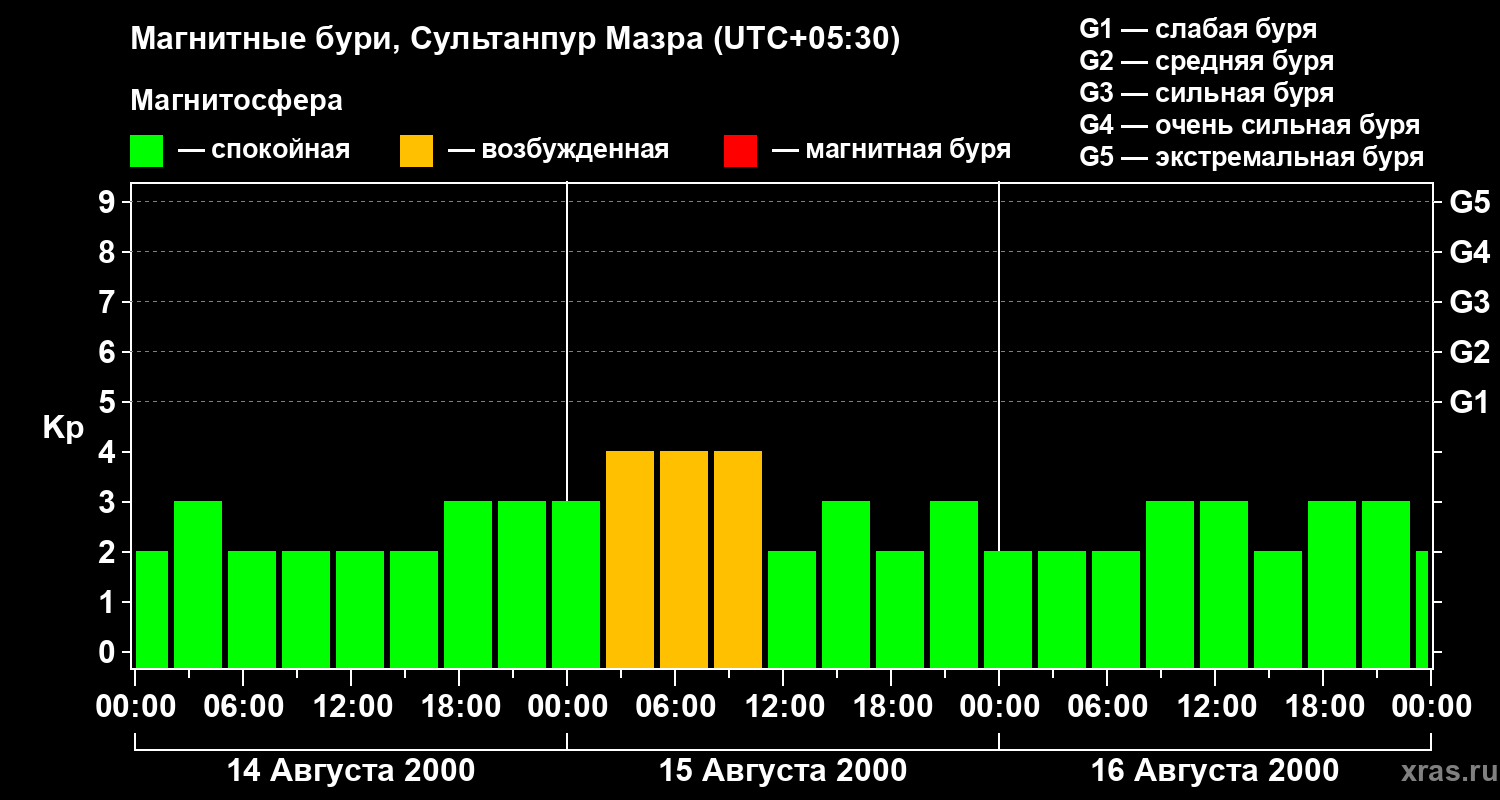Image resolution: width=1500 pixels, height=800 pixels.
Task: Click the green 'спокойная' legend swatch
Action: pos(147,151)
